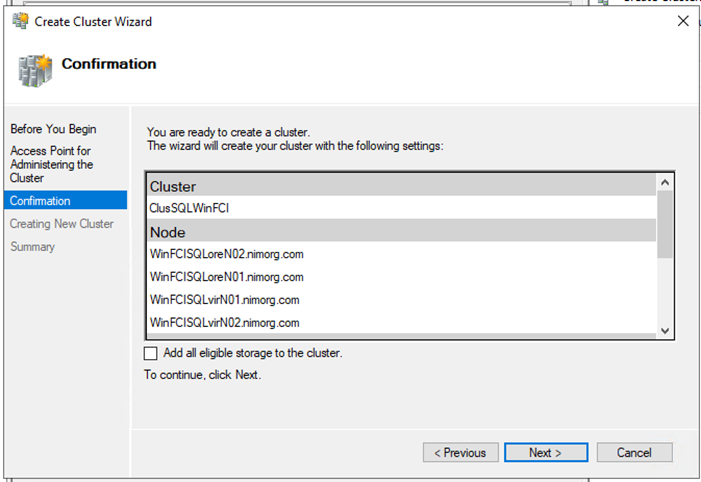Screen dimensions: 701x482
Task: Click the settings list scroll up arrow
Action: [x=665, y=182]
